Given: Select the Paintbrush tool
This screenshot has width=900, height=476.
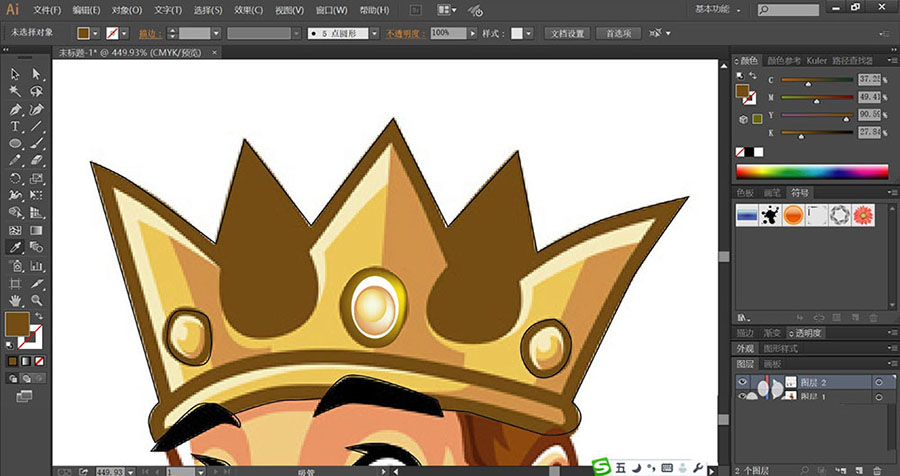Looking at the screenshot, I should [37, 144].
